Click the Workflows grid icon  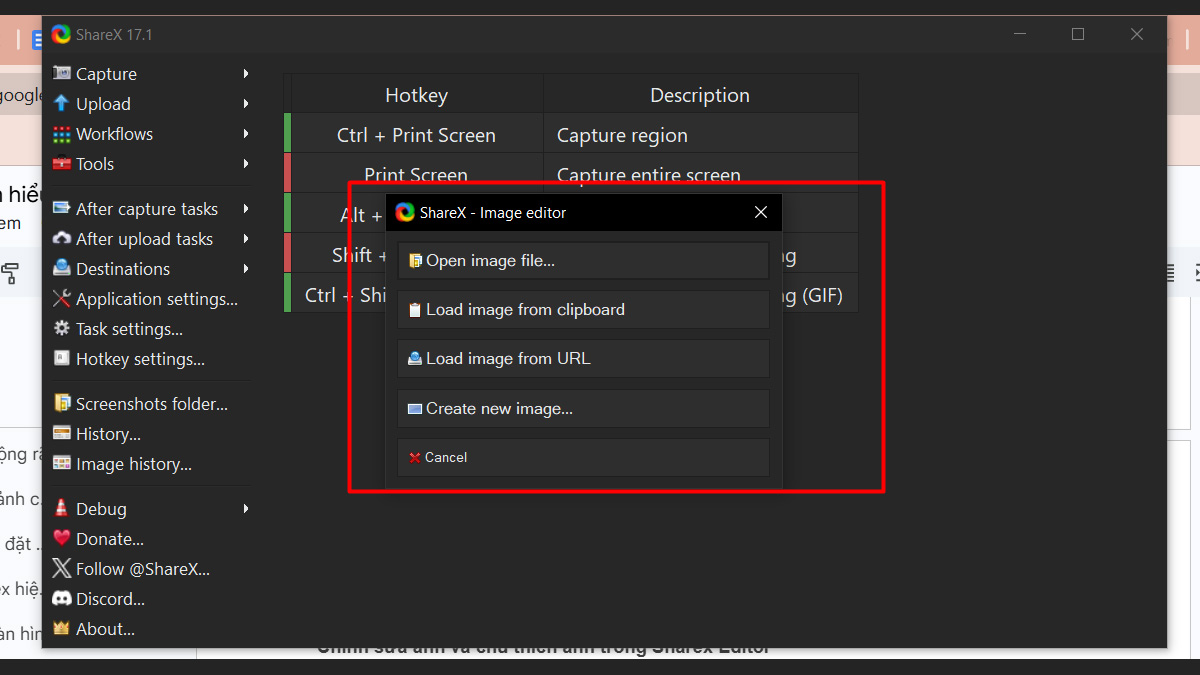click(x=62, y=134)
